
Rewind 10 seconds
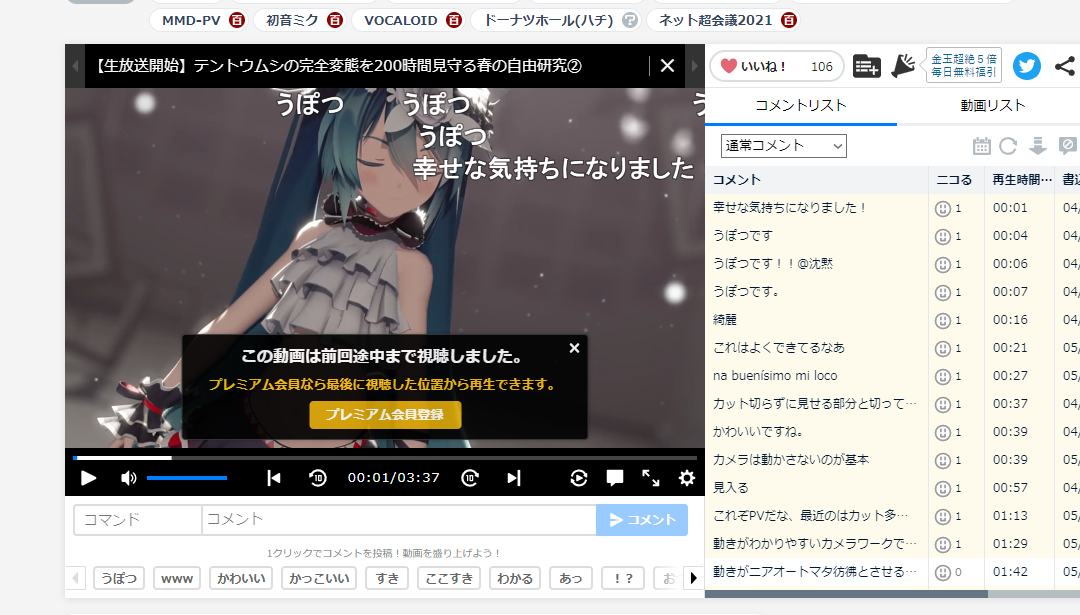[318, 478]
